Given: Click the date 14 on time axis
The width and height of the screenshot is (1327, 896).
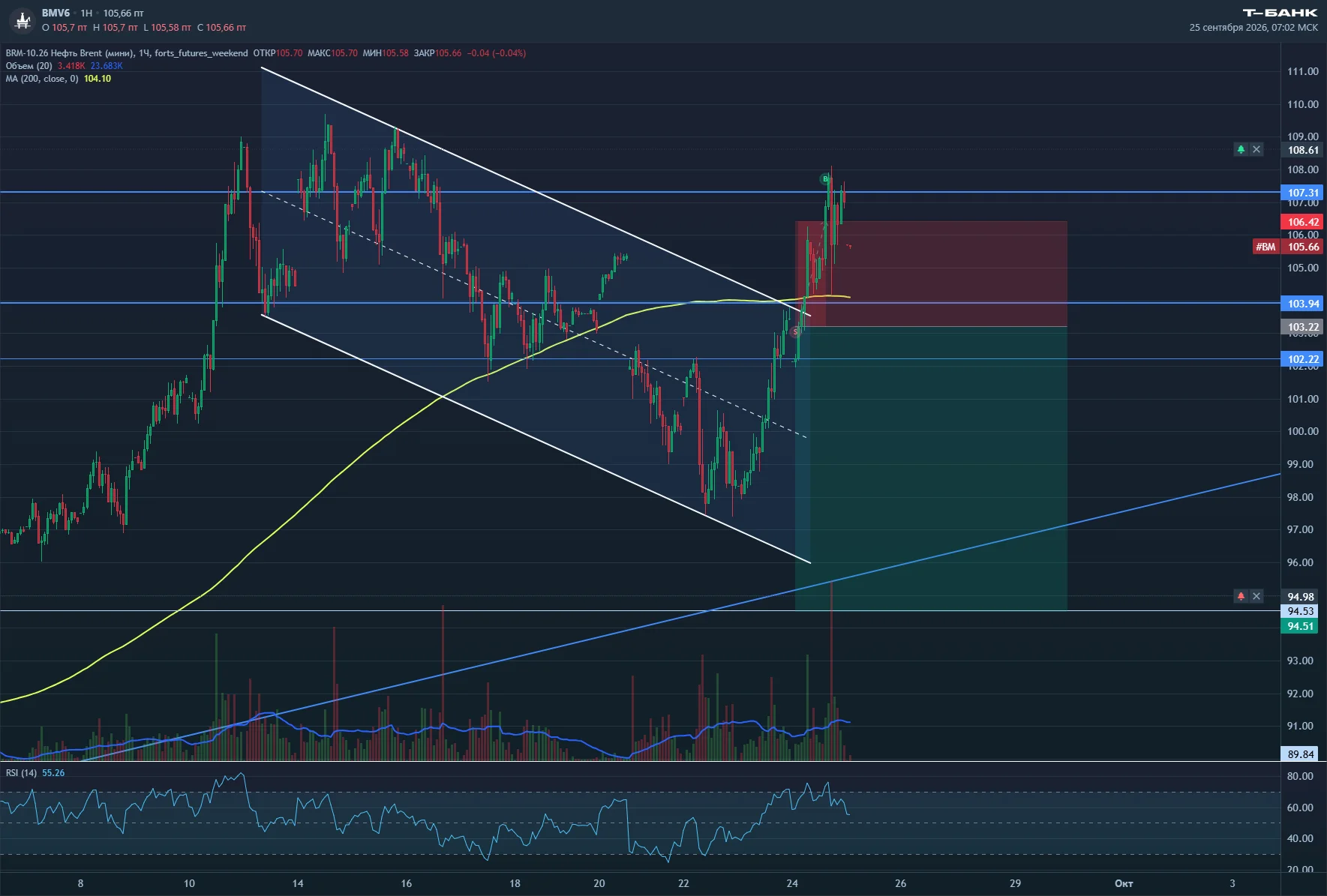Looking at the screenshot, I should pos(298,883).
